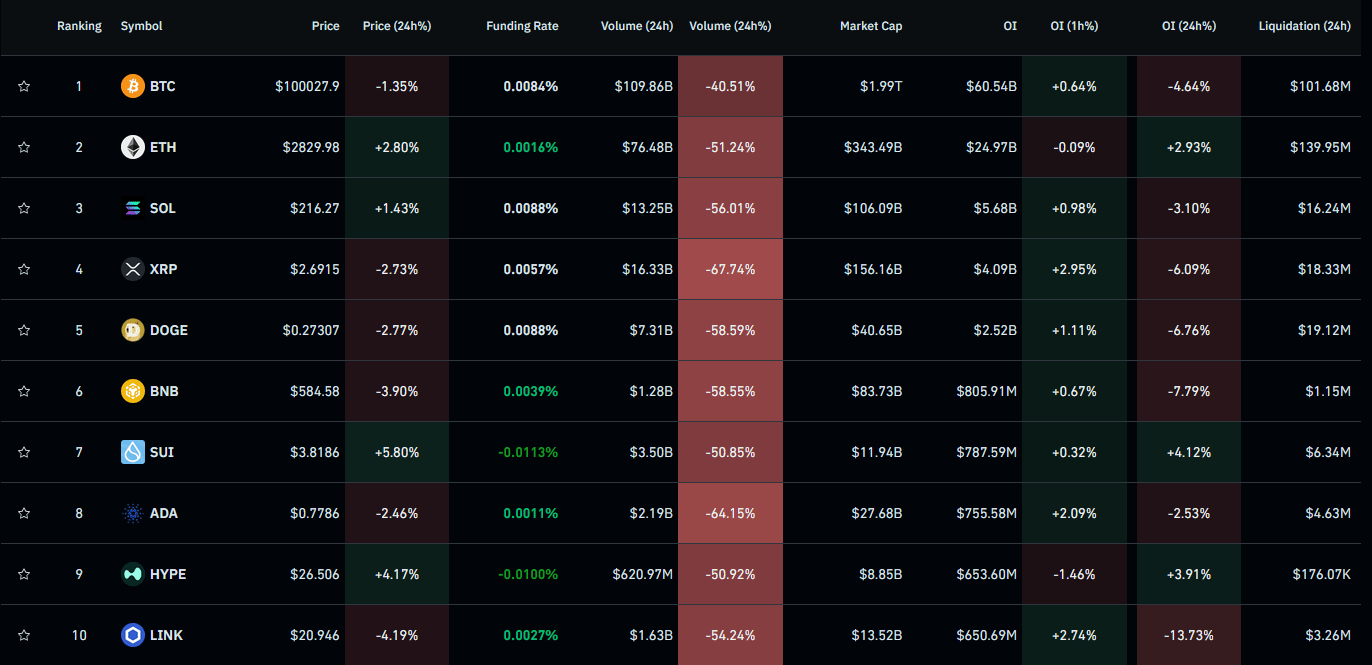Click the BNB coin logo
Screen dimensions: 1372x665
coord(133,392)
